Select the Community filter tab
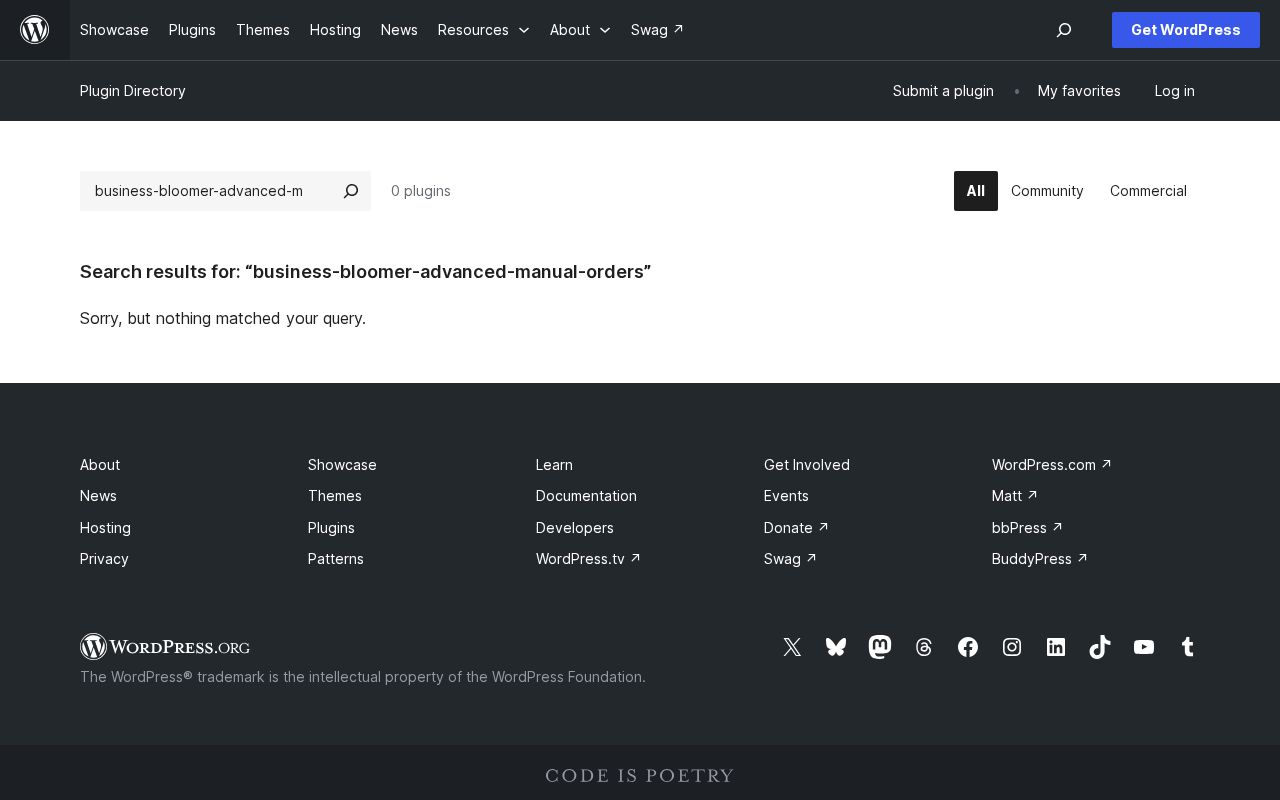 coord(1047,191)
